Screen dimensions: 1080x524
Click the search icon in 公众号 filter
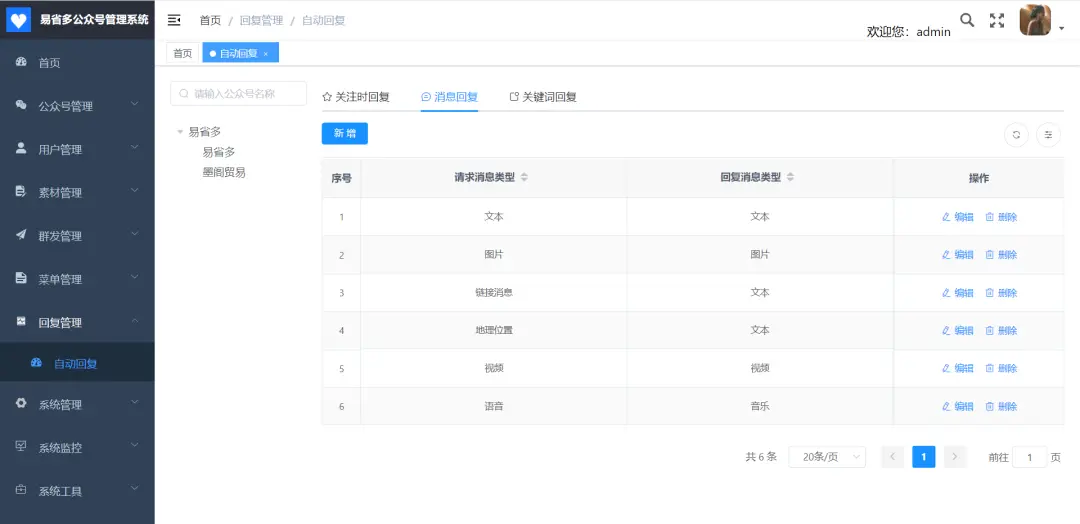coord(184,94)
